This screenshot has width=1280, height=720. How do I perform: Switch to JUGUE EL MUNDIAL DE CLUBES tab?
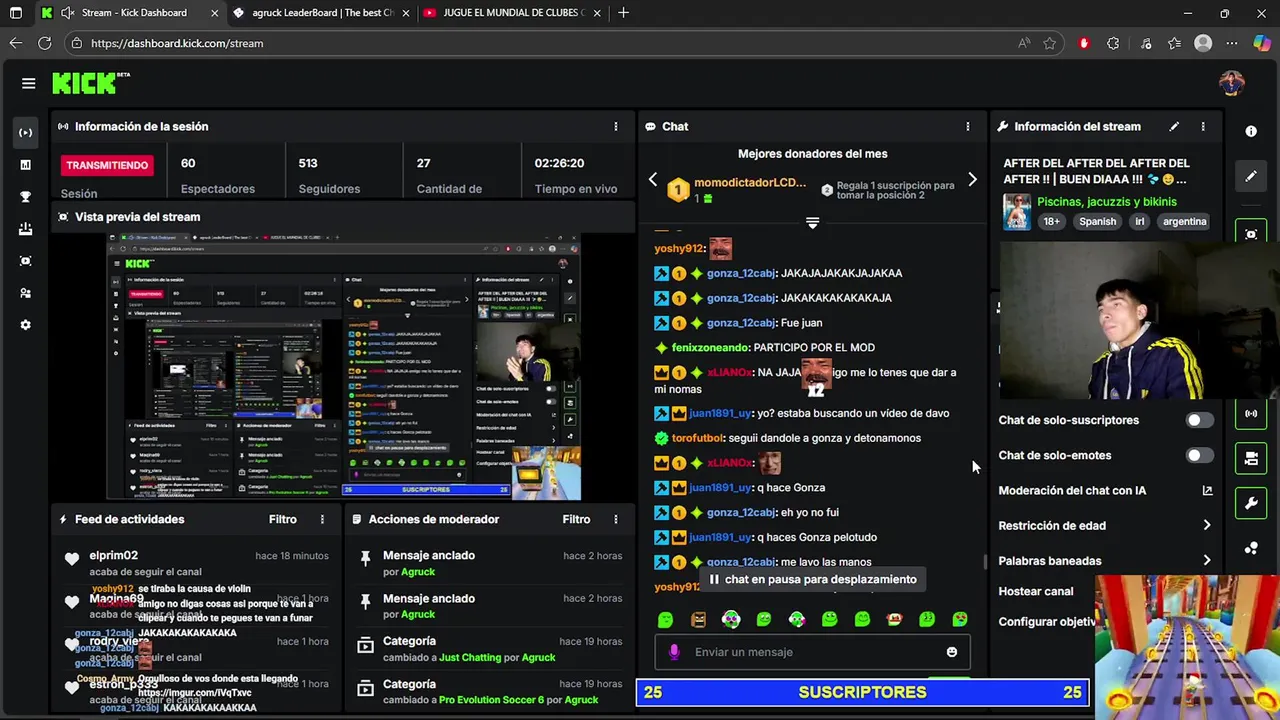(514, 13)
